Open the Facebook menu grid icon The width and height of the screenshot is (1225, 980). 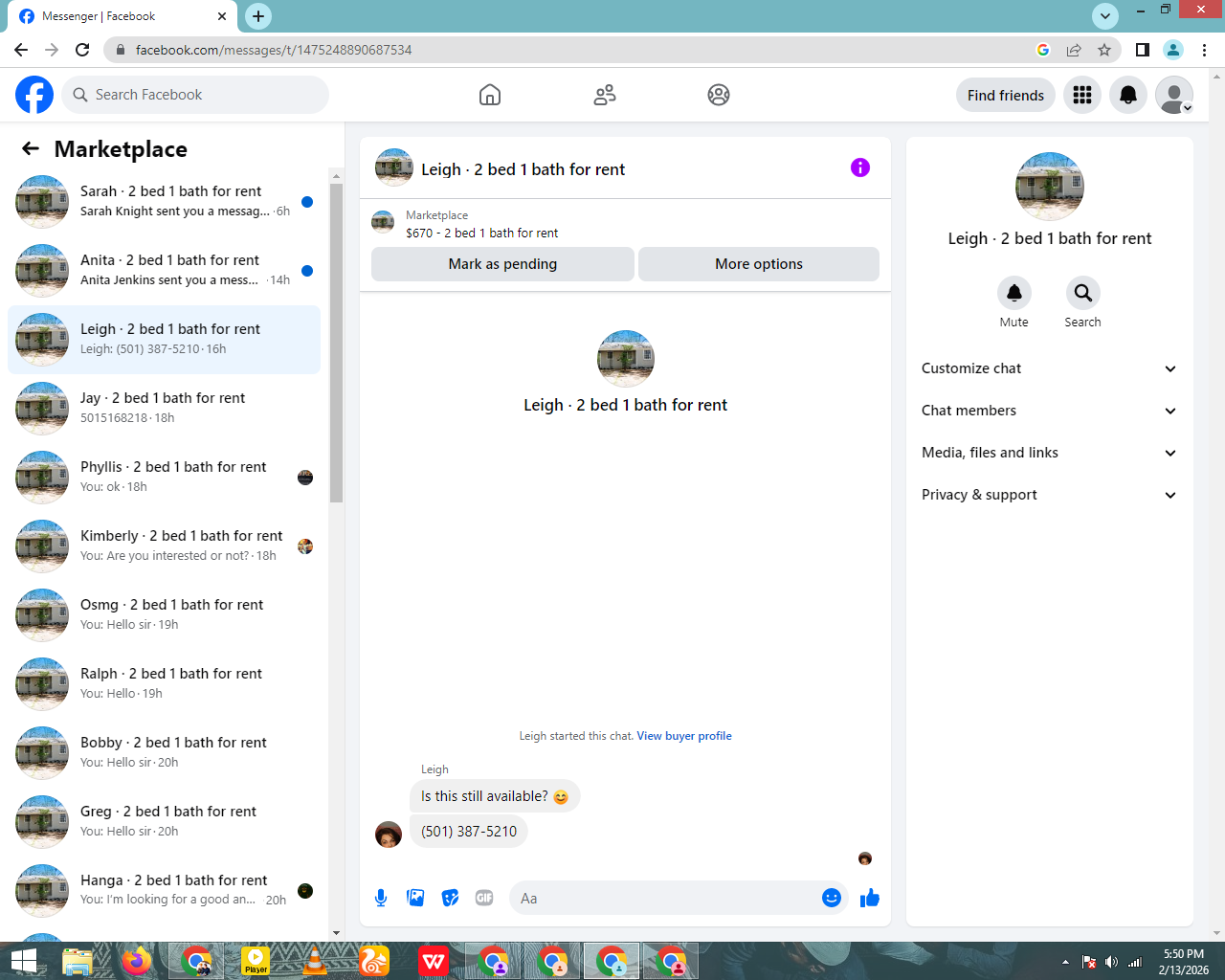click(1082, 95)
